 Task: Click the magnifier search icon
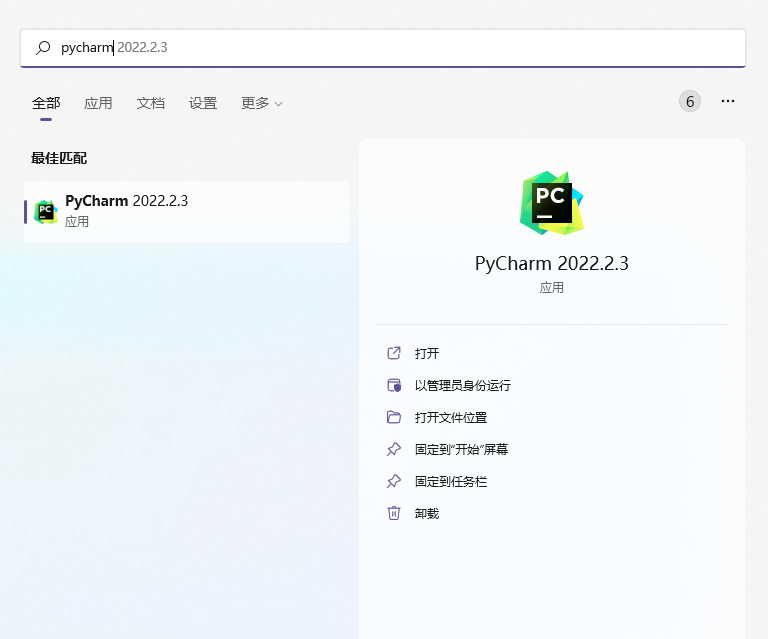[x=43, y=48]
